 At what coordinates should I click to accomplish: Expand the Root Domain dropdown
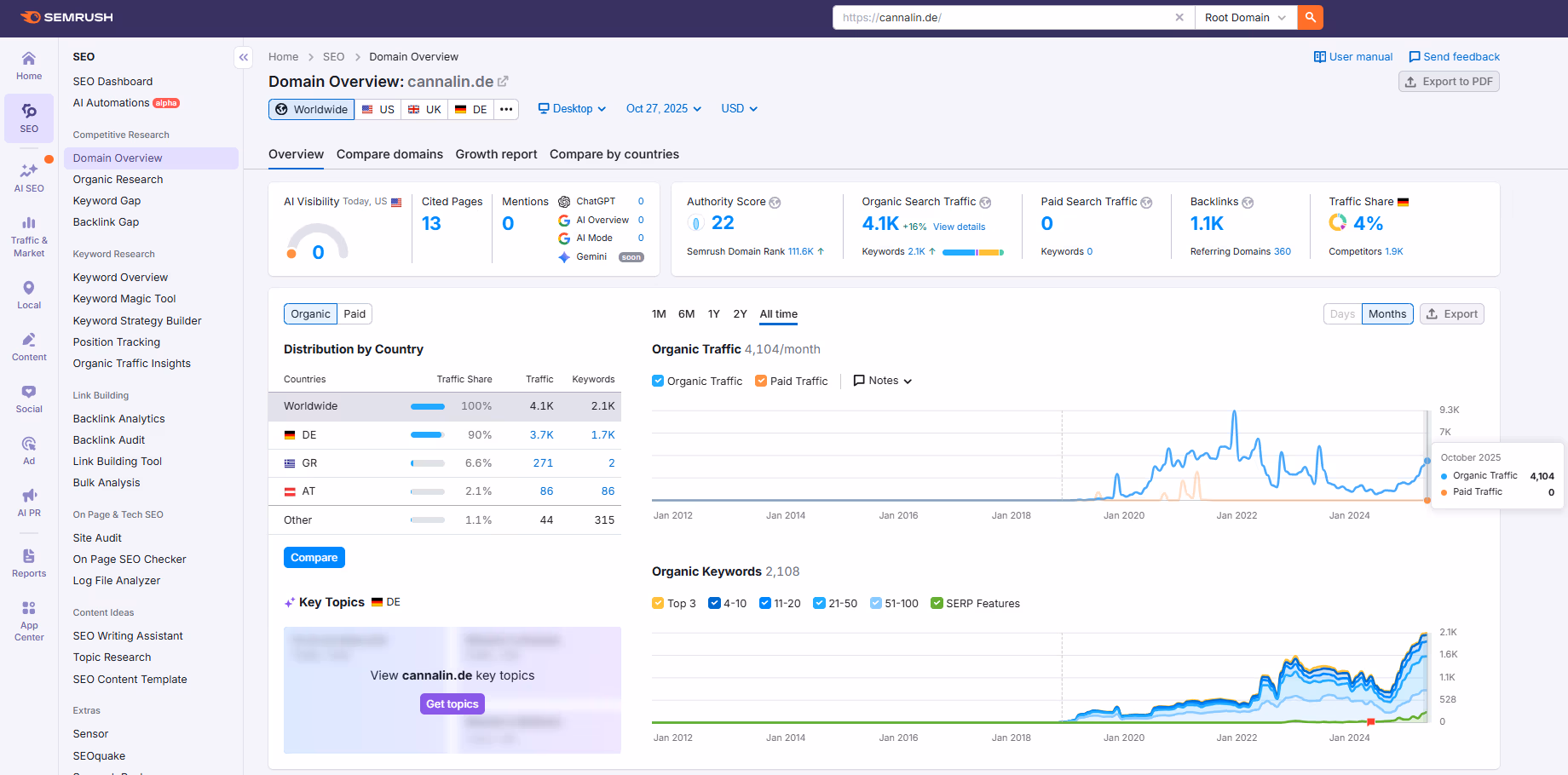[x=1245, y=17]
